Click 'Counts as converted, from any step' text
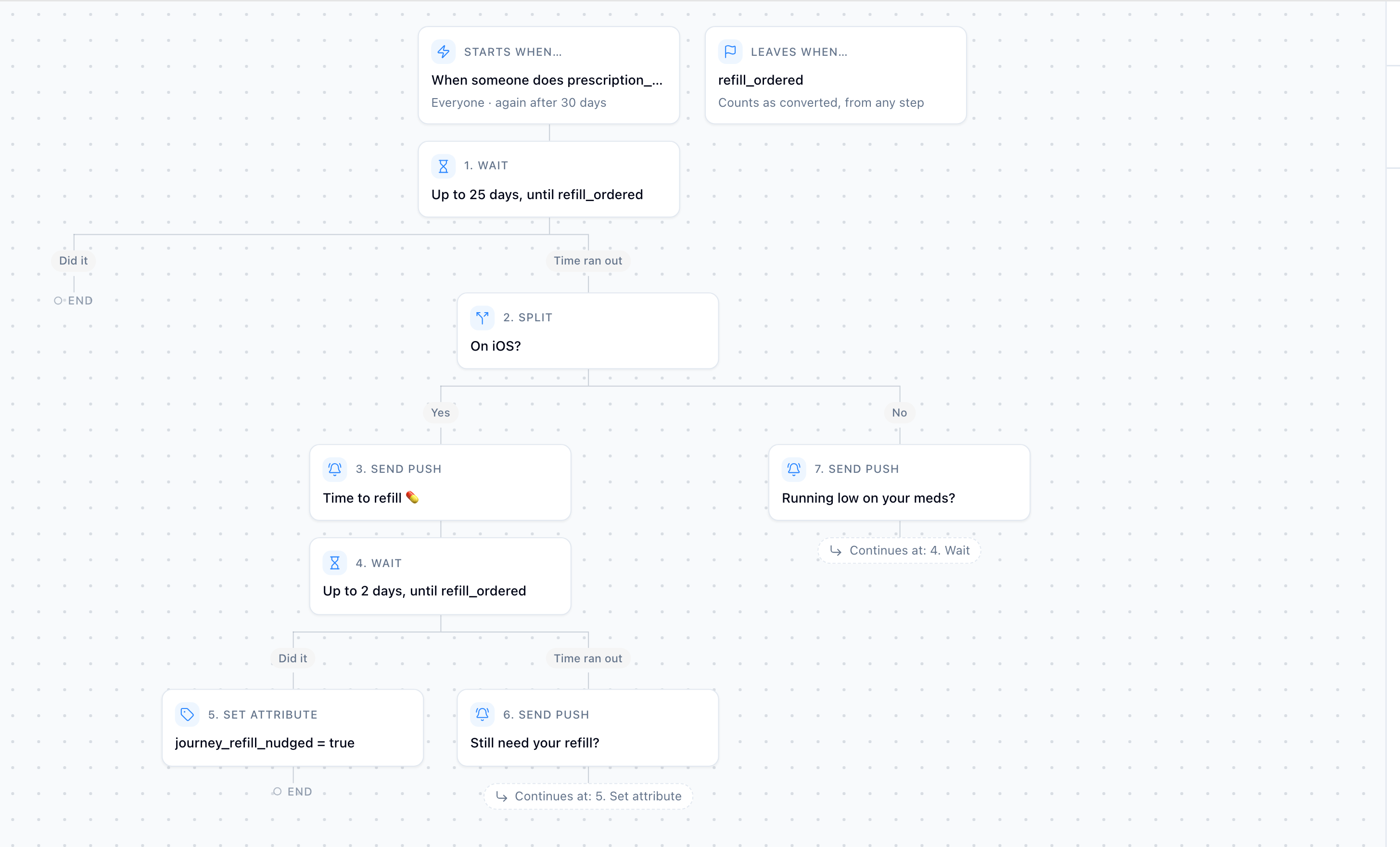This screenshot has height=847, width=1400. (821, 103)
